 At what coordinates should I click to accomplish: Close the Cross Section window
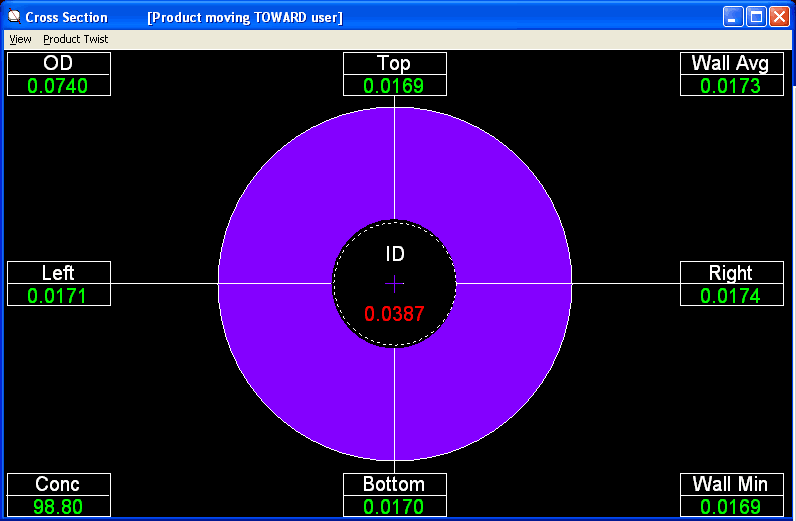(x=779, y=17)
